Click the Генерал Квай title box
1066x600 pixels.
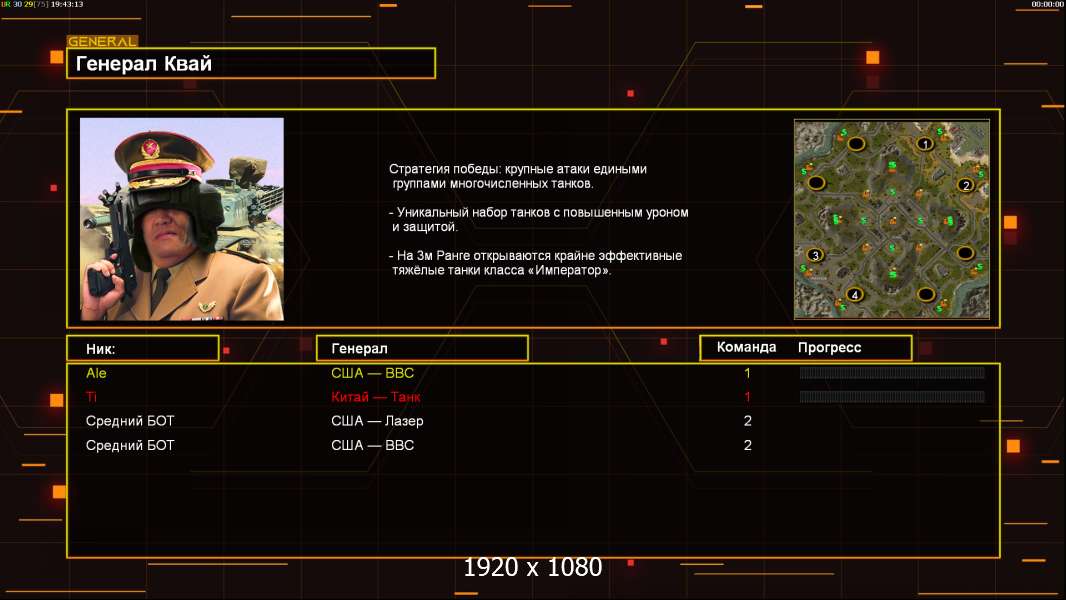coord(250,64)
